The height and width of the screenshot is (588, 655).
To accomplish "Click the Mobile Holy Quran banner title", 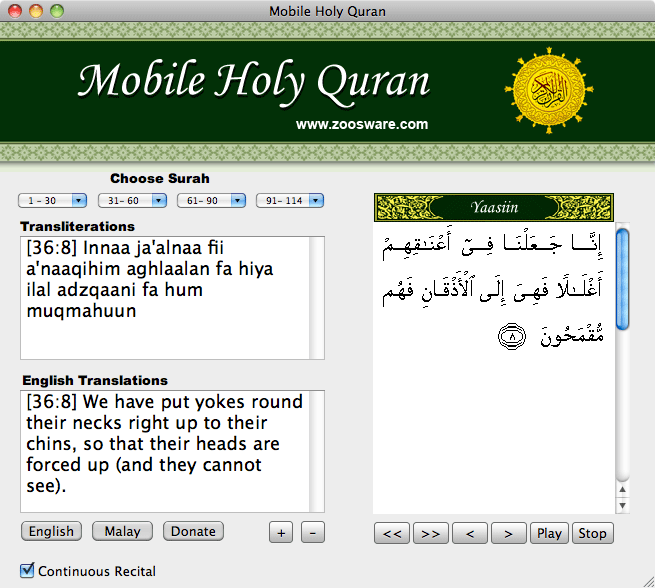I will tap(254, 82).
